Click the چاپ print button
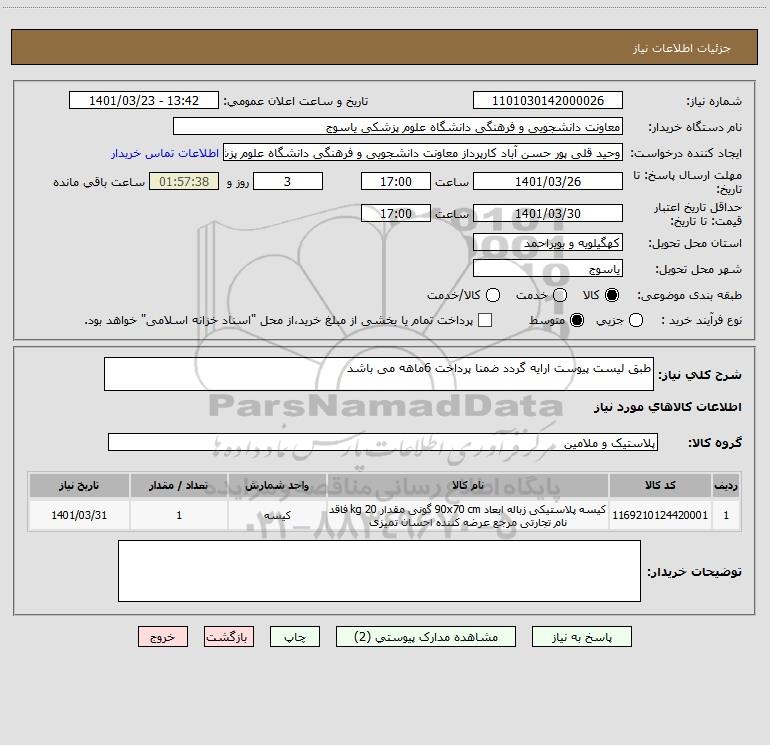Viewport: 770px width, 745px height. (x=295, y=636)
